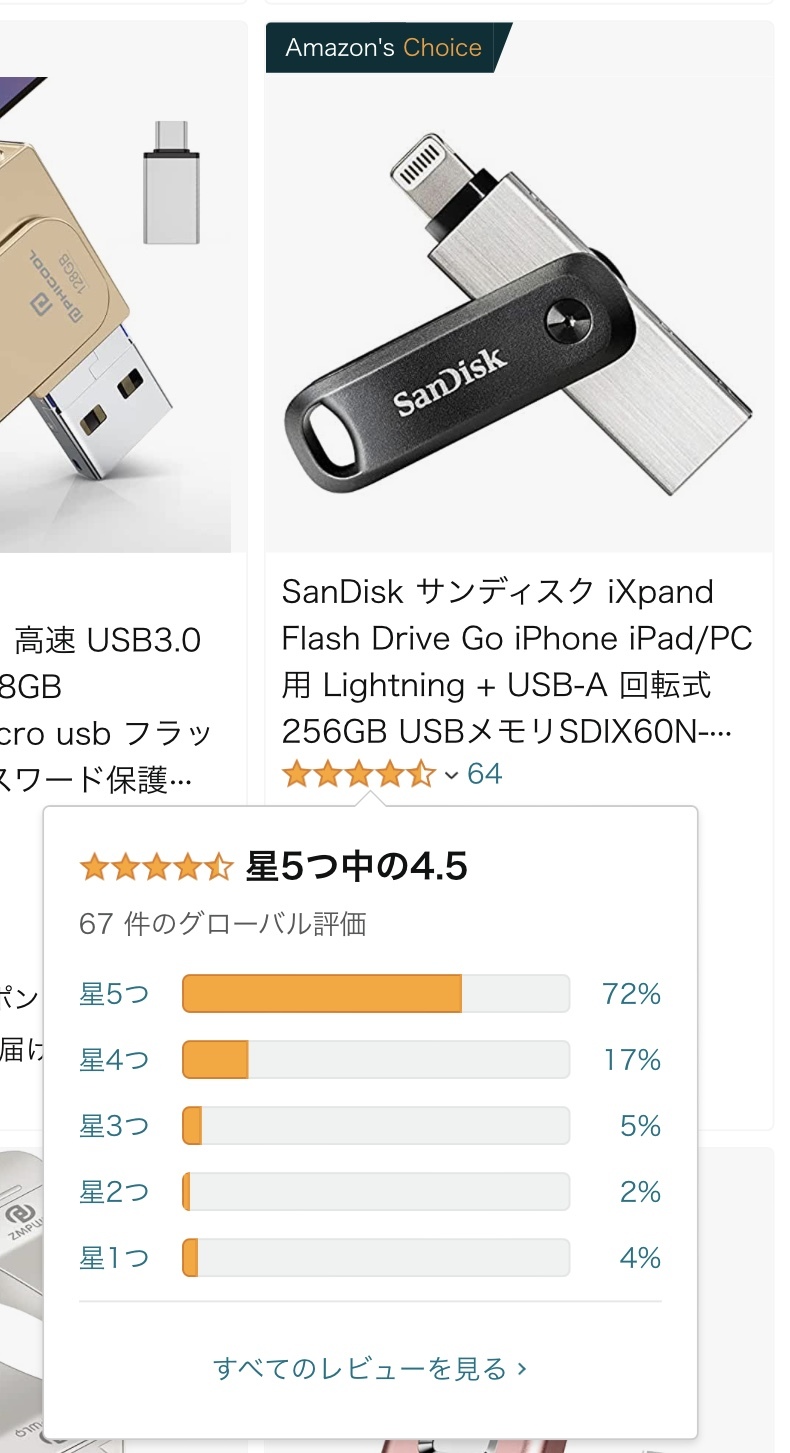Open すべてのレビューを見る link
Viewport: 790px width, 1453px height.
point(370,1368)
